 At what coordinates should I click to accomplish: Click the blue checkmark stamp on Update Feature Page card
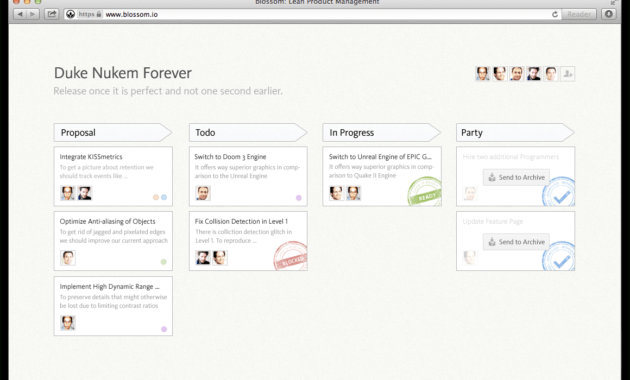point(559,256)
